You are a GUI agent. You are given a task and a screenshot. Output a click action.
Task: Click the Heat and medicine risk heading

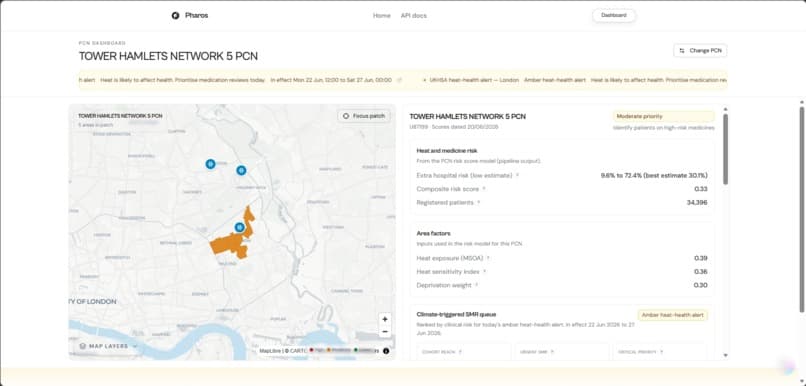(x=447, y=151)
